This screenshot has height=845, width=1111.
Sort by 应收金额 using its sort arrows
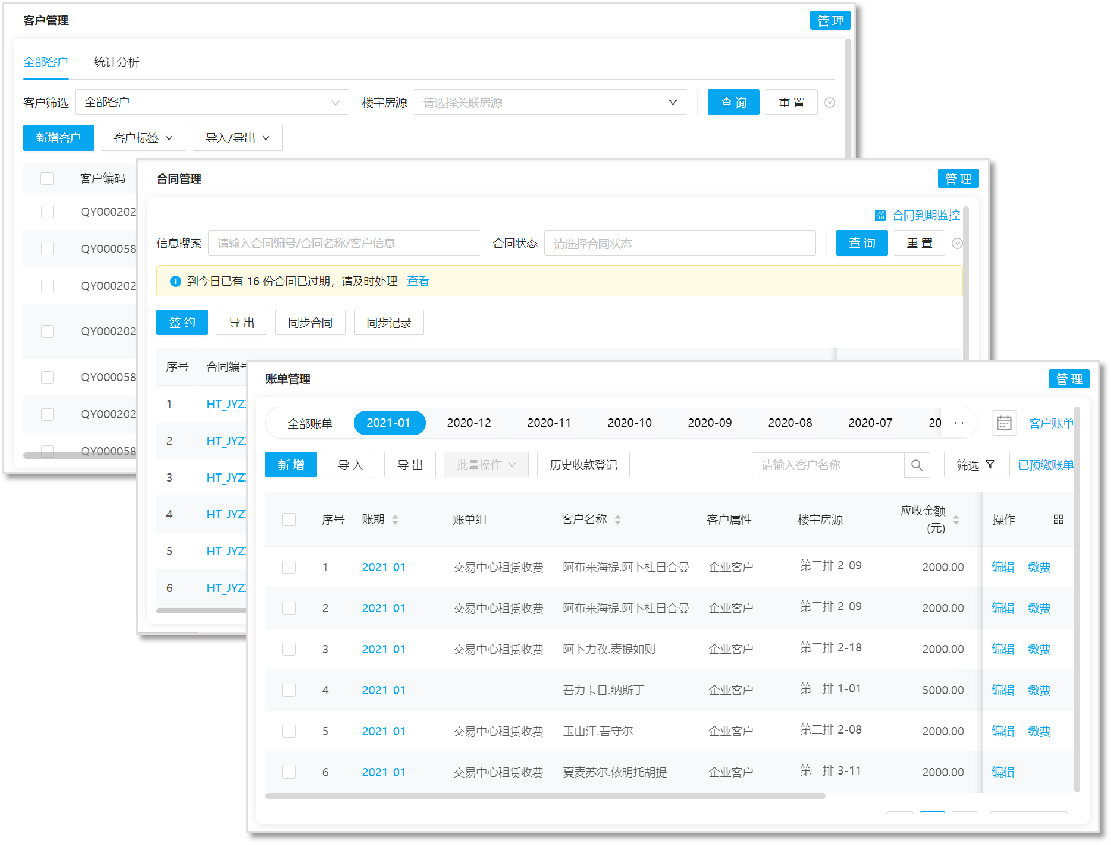[956, 520]
